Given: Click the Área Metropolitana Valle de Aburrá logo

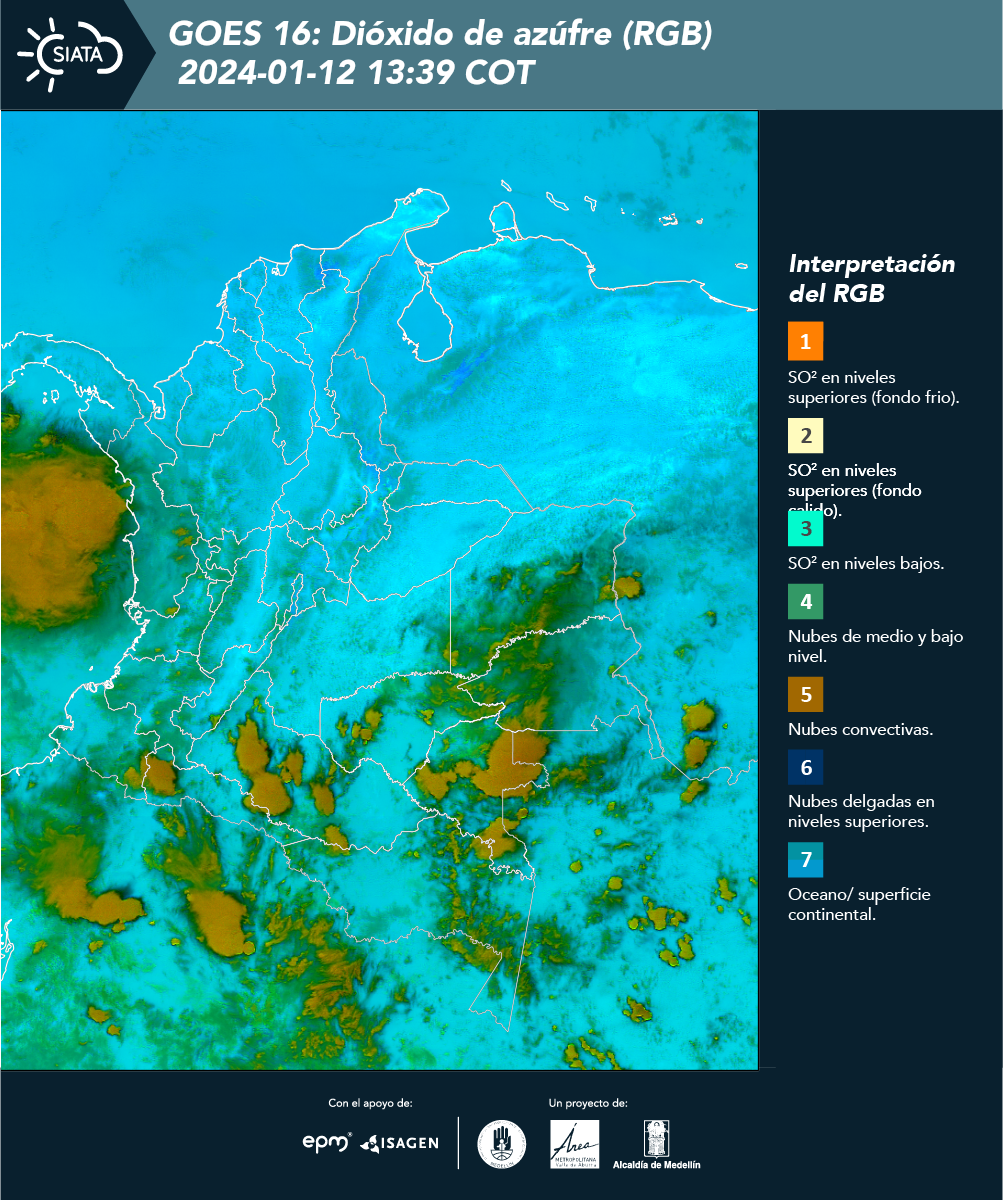Looking at the screenshot, I should tap(575, 1144).
